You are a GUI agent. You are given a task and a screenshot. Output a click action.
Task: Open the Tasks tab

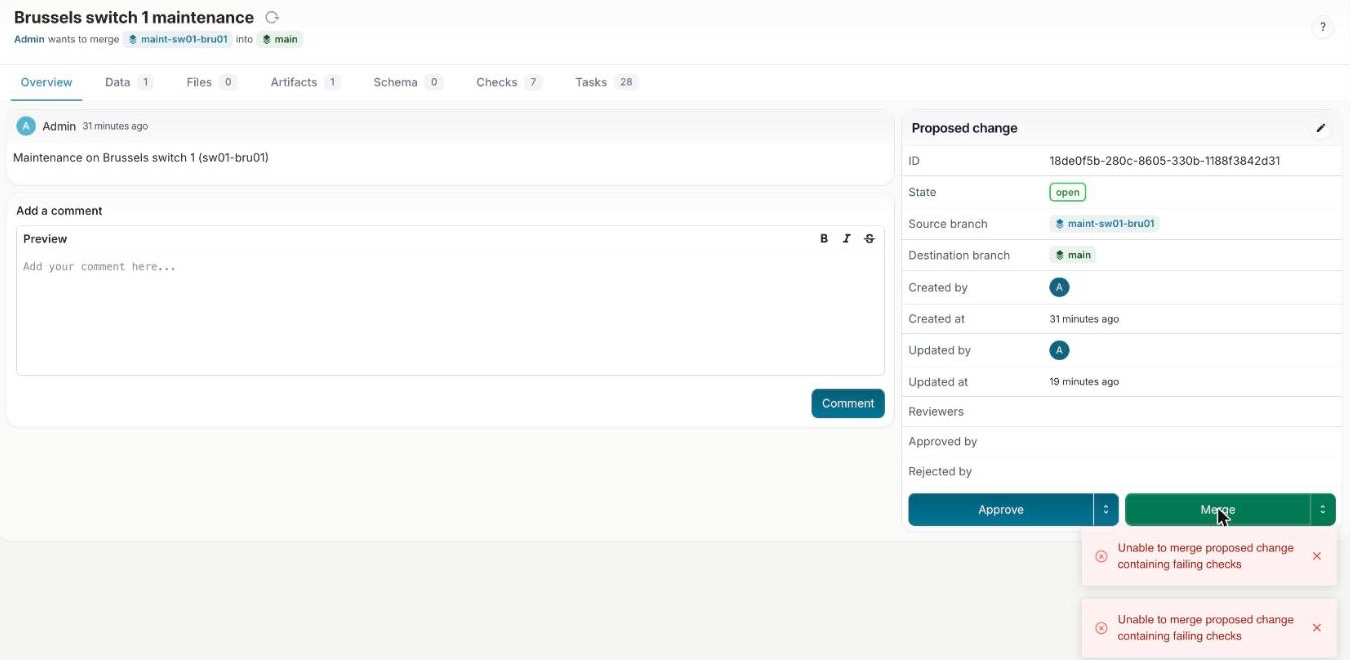[607, 82]
